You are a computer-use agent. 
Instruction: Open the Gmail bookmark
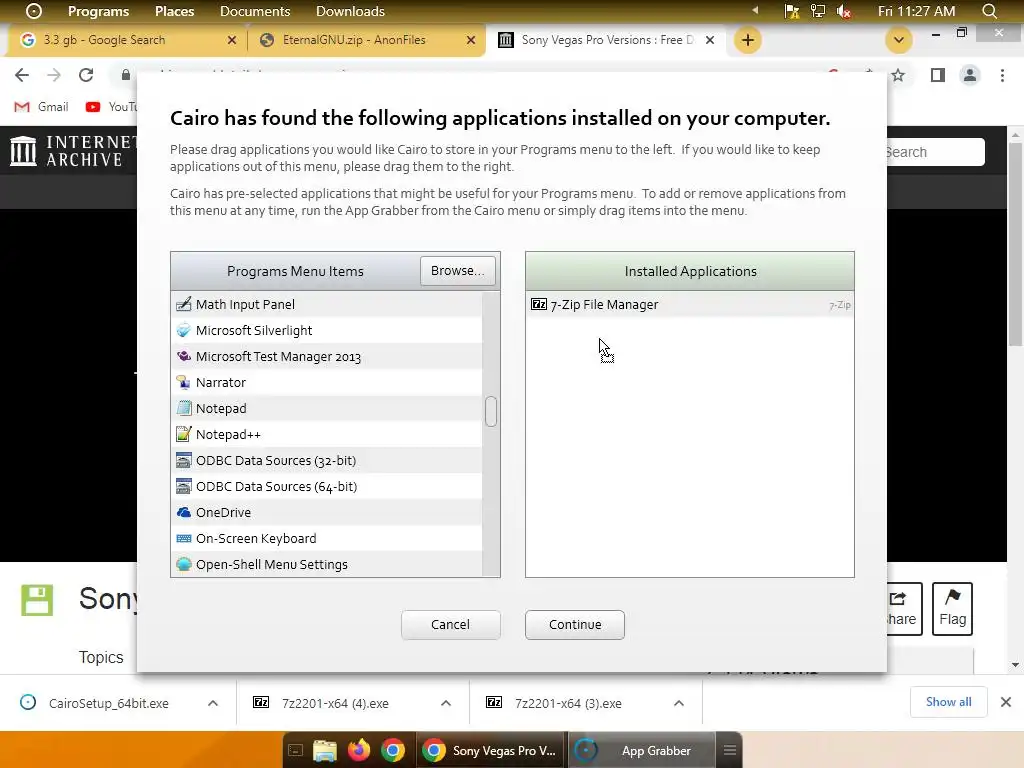(x=42, y=106)
